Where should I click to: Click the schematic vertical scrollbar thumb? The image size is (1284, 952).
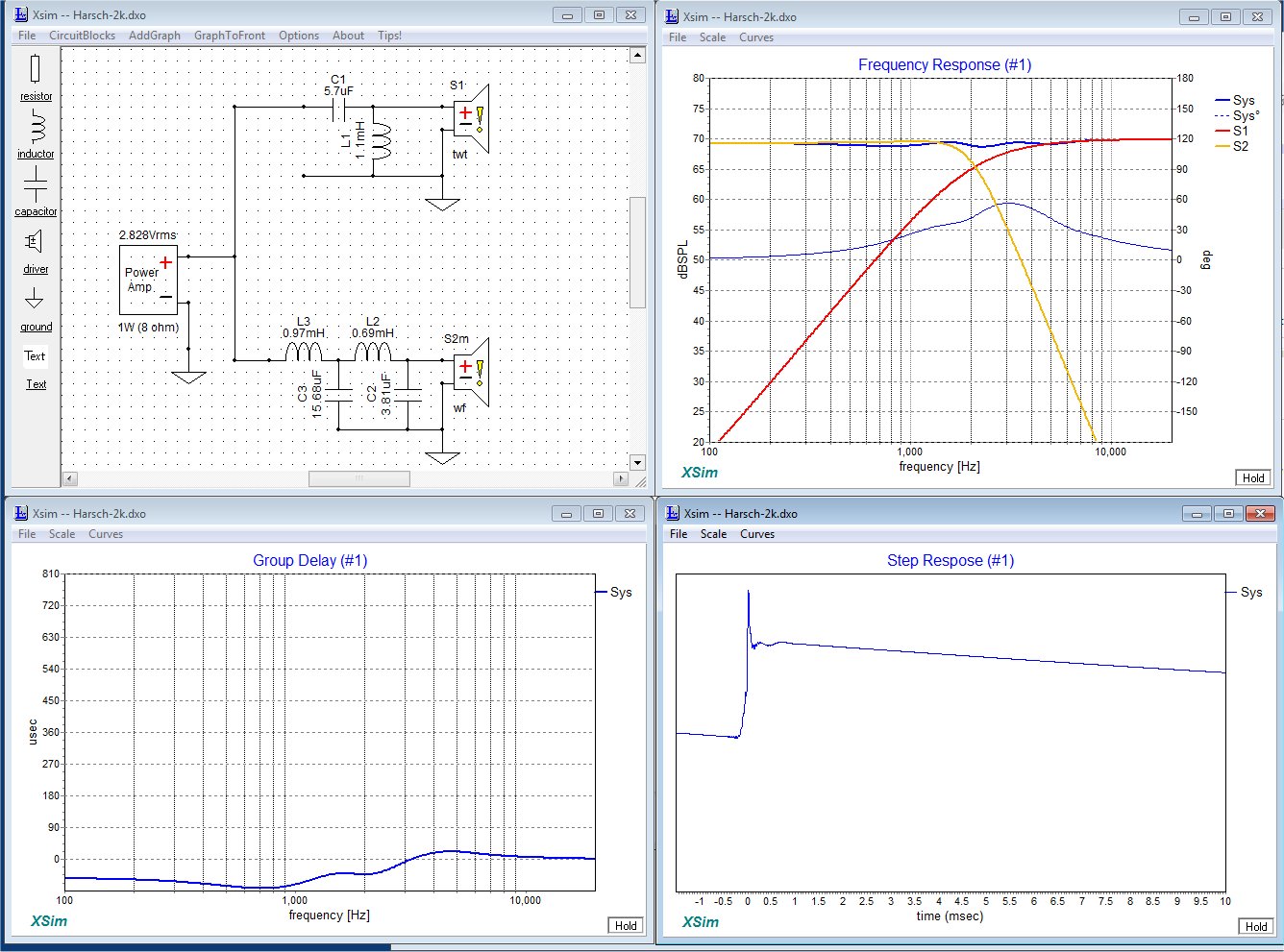pos(637,252)
